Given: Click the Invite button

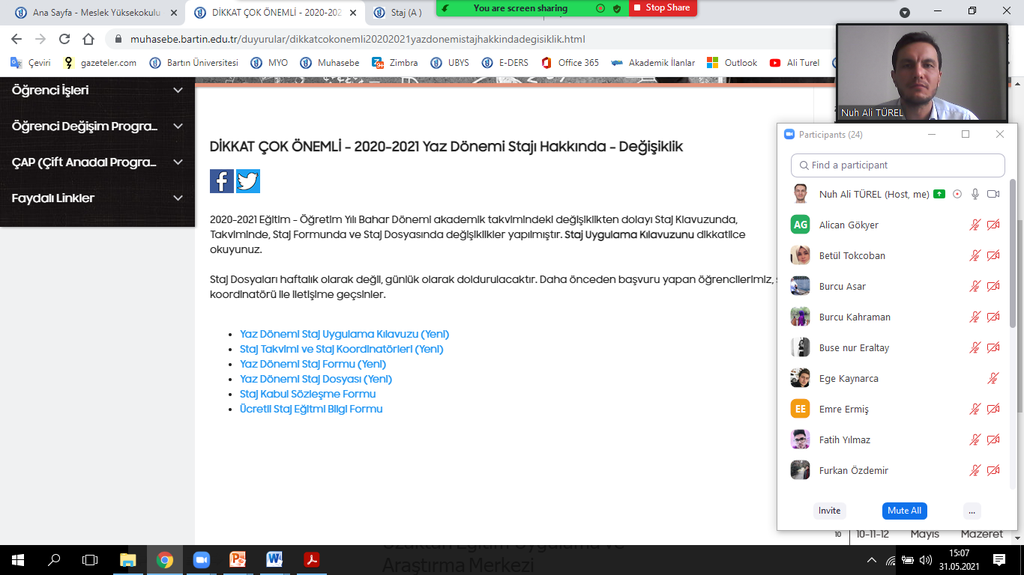Looking at the screenshot, I should [x=829, y=511].
